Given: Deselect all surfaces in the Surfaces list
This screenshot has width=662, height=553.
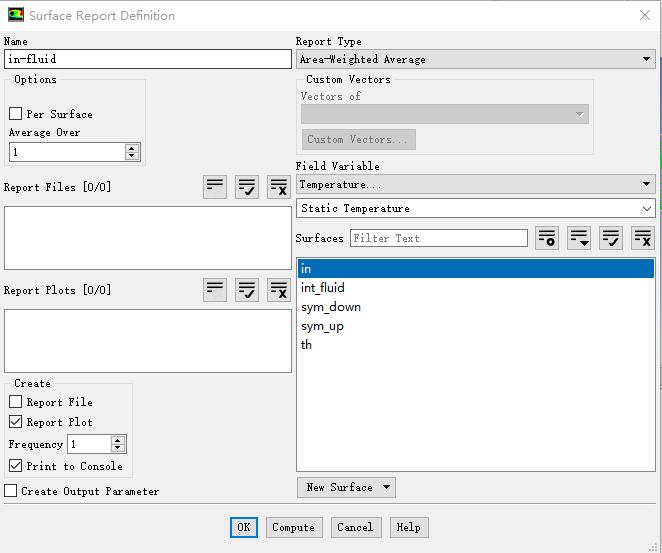Looking at the screenshot, I should [643, 238].
